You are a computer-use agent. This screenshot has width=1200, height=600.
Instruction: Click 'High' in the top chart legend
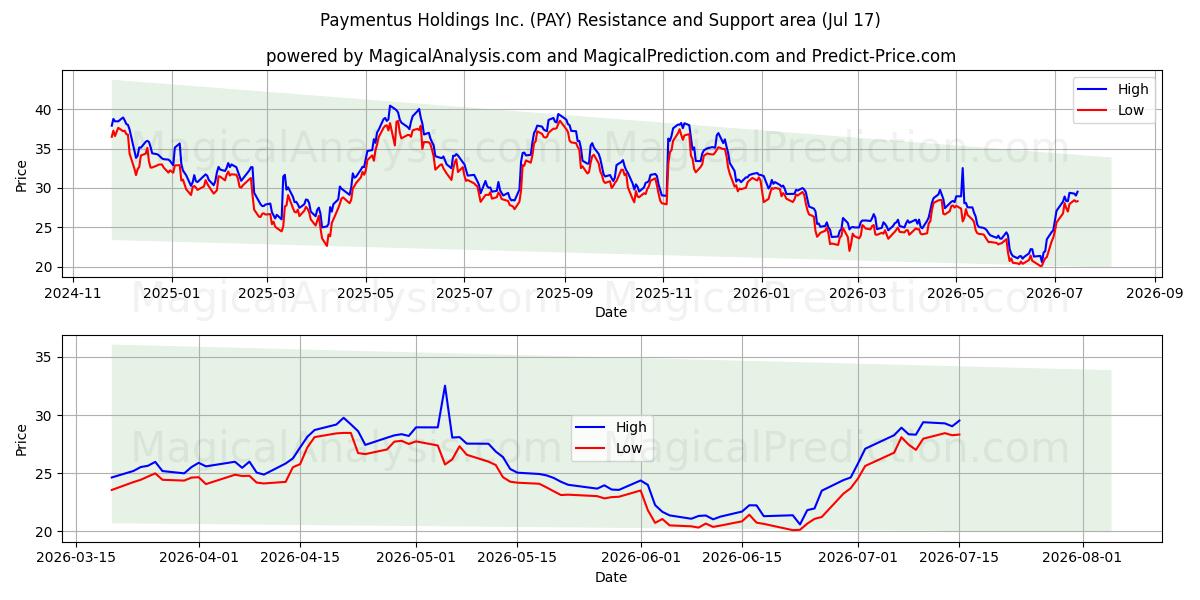click(1133, 89)
